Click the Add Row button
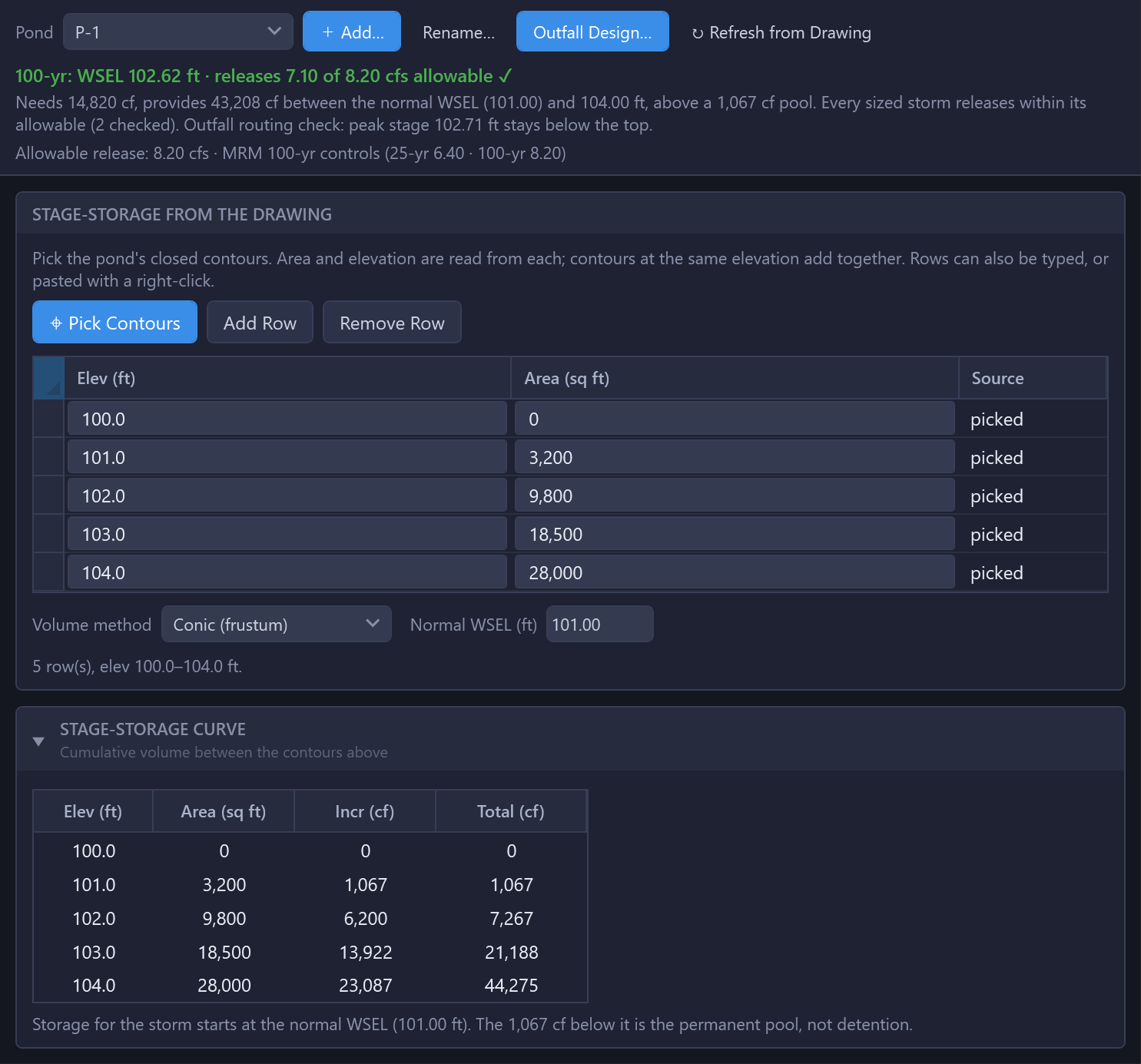 tap(260, 322)
